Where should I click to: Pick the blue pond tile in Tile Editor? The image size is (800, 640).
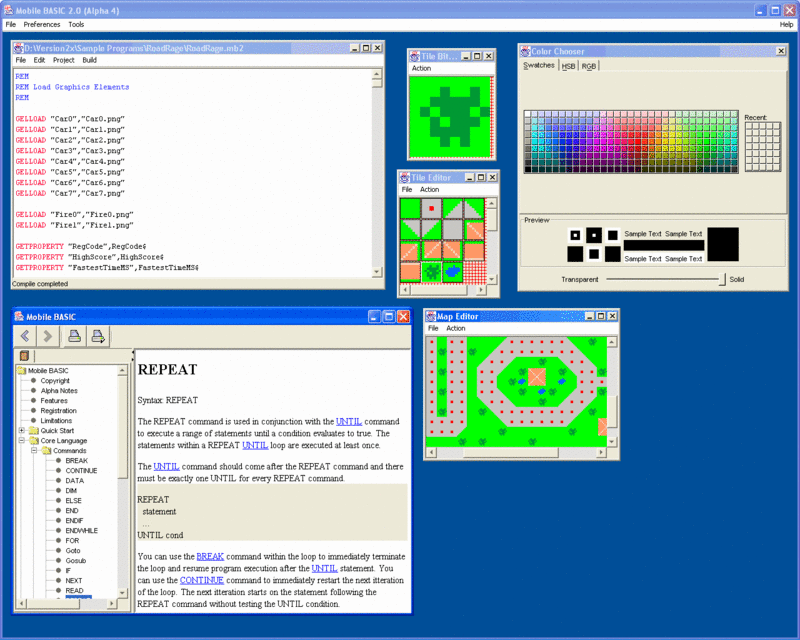453,272
